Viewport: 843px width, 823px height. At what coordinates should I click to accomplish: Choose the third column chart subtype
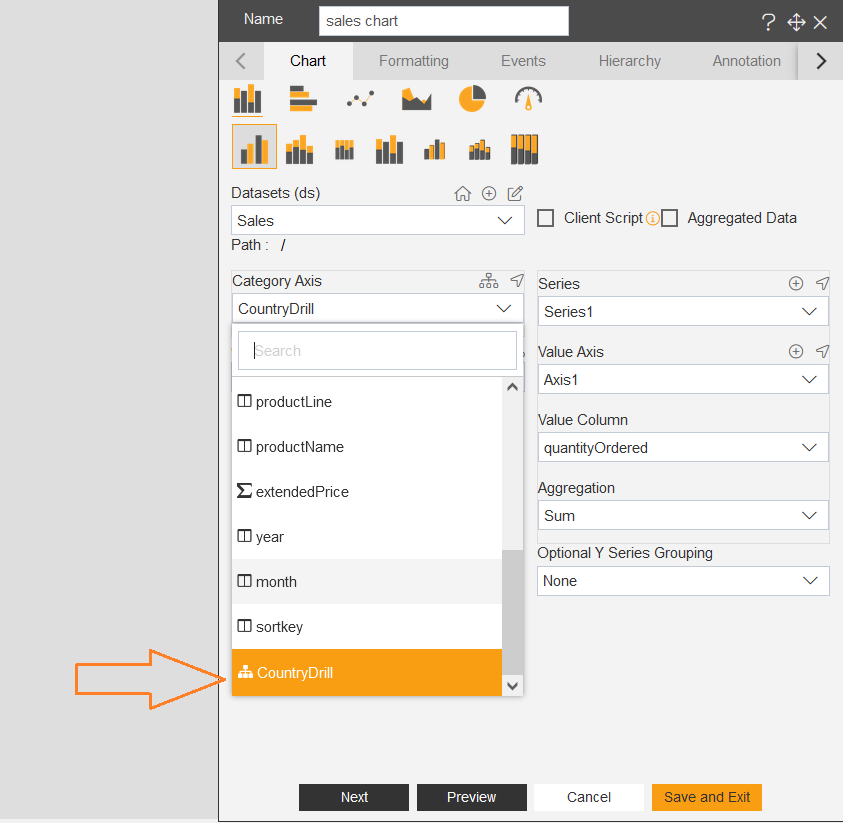344,149
